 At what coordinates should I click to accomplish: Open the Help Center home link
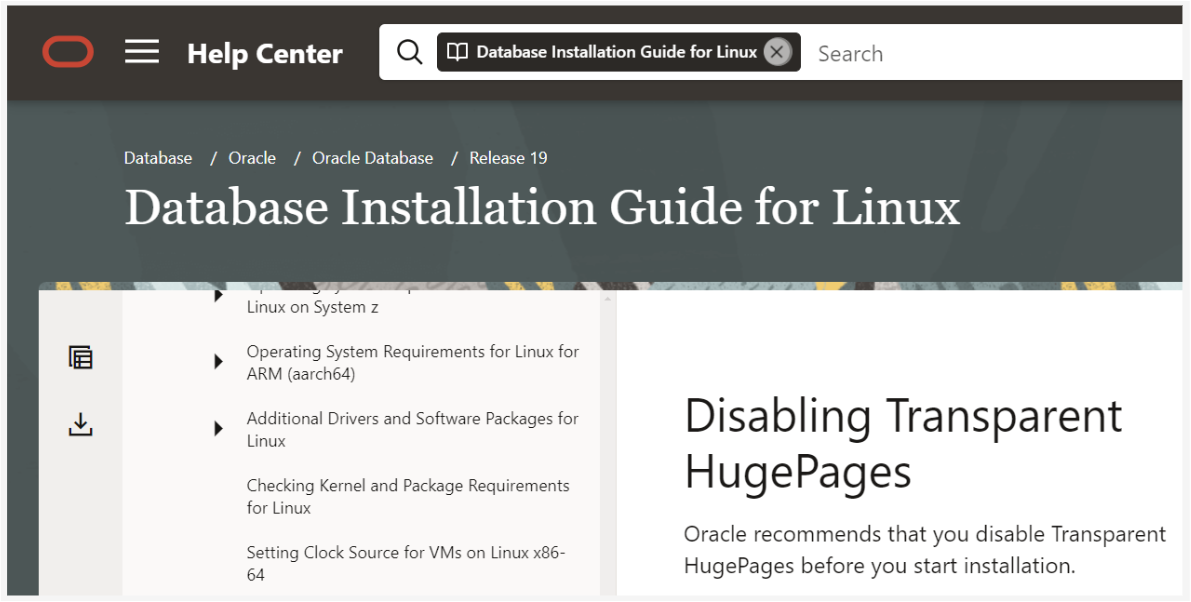coord(265,53)
